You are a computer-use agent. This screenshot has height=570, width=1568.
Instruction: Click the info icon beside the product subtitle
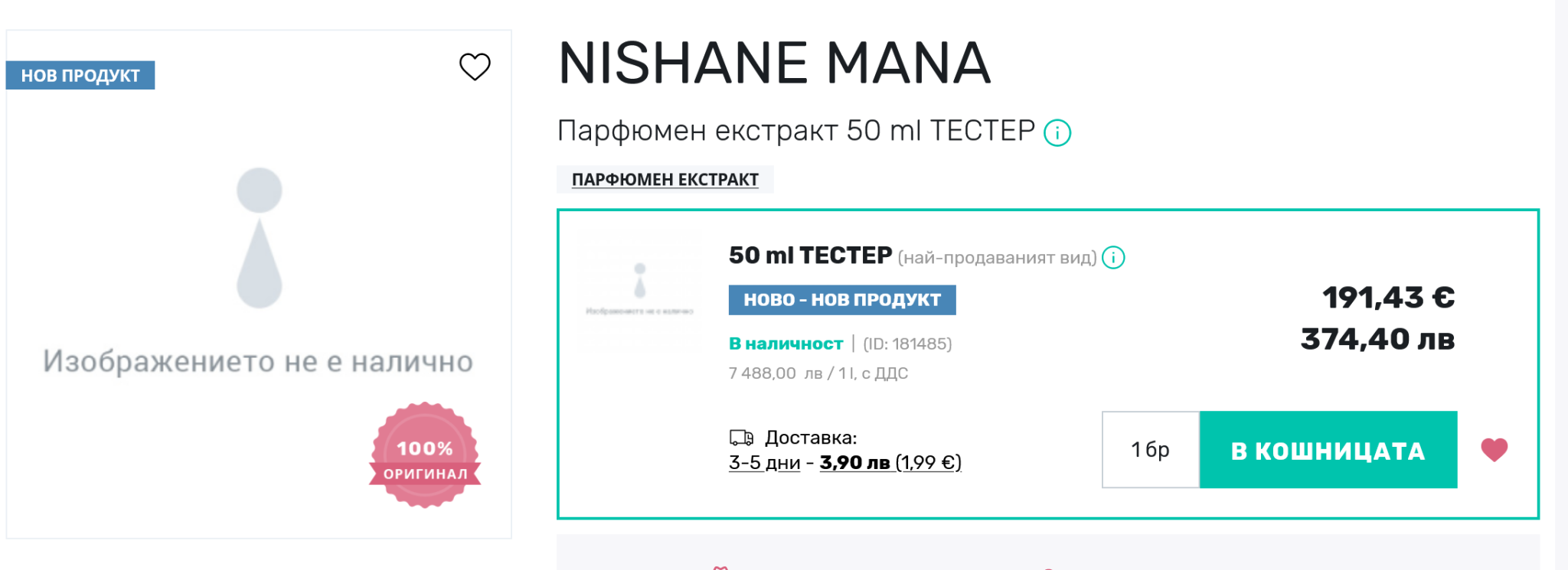pyautogui.click(x=1057, y=133)
